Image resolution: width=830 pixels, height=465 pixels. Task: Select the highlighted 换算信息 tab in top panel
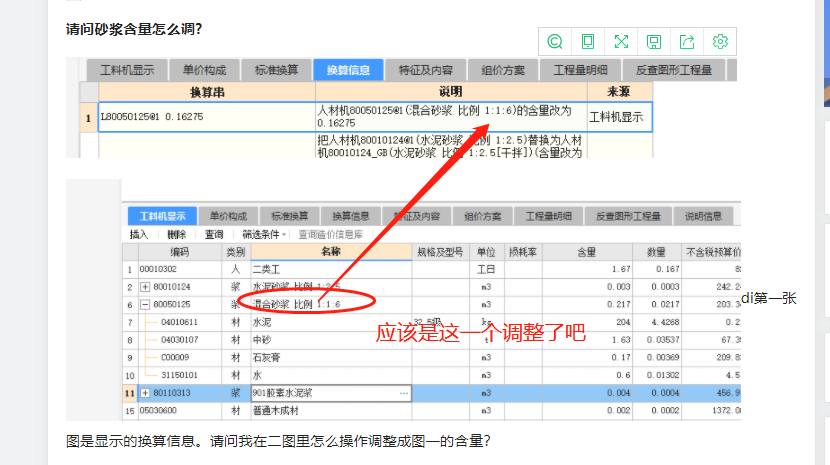point(348,70)
